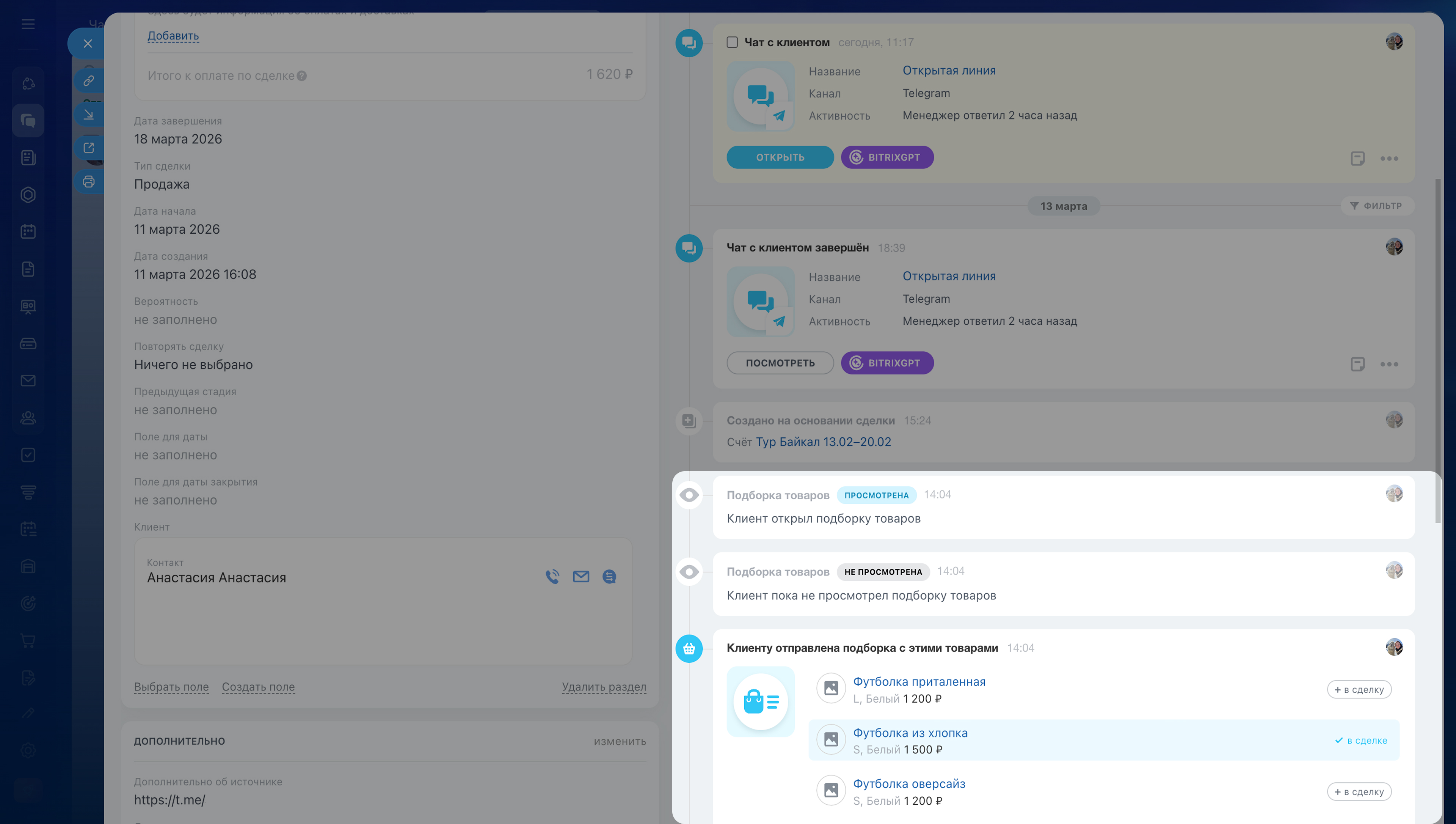Viewport: 1456px width, 824px height.
Task: Add Футболка приталенная to the deal
Action: point(1359,689)
